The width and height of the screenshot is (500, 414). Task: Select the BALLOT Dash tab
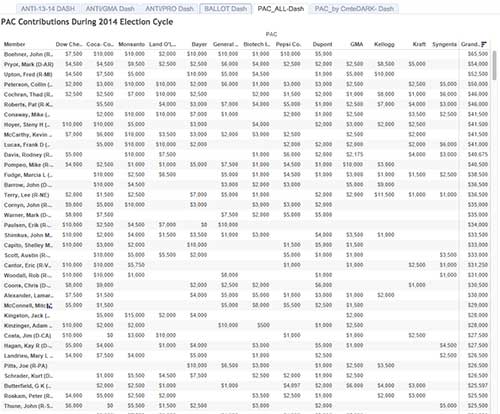[x=226, y=9]
